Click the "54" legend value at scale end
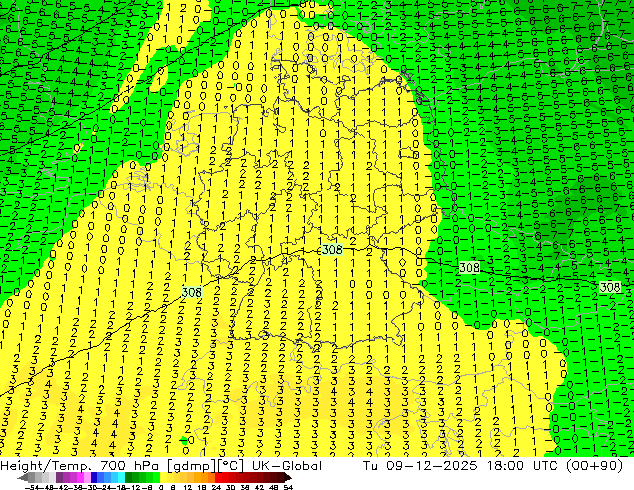This screenshot has height=490, width=634. [288, 487]
